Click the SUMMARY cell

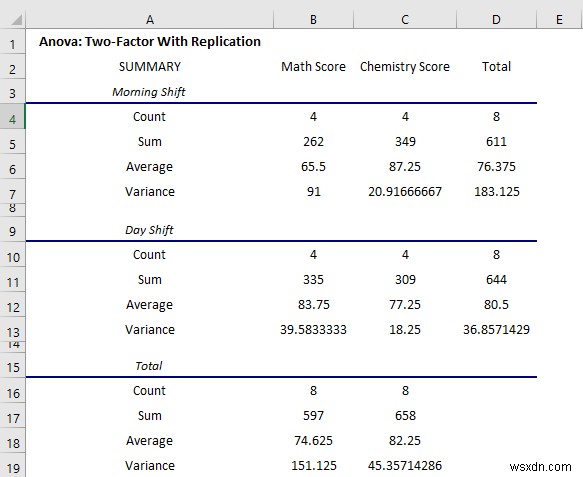click(149, 67)
